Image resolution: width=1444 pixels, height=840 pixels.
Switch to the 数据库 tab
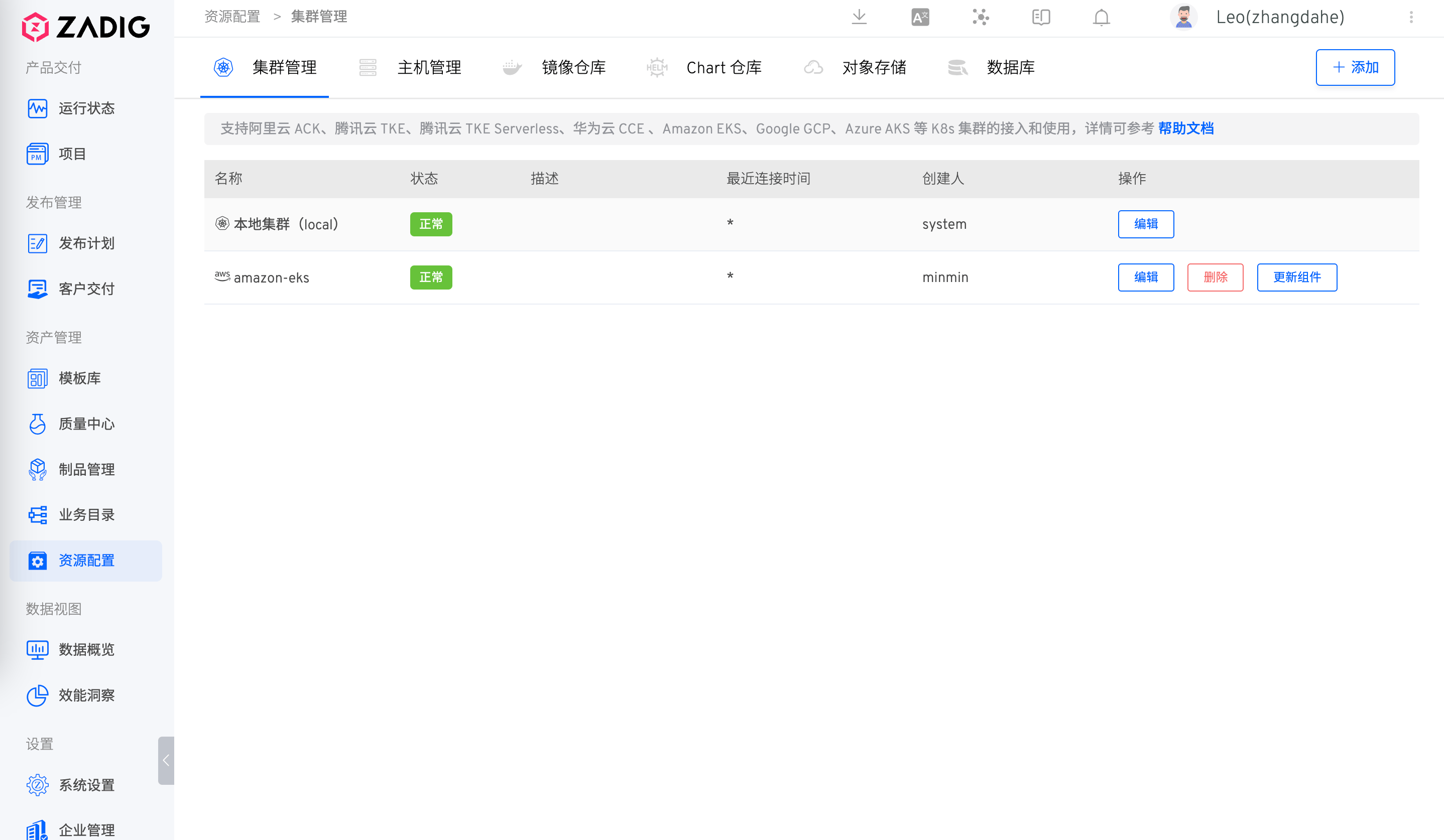991,68
